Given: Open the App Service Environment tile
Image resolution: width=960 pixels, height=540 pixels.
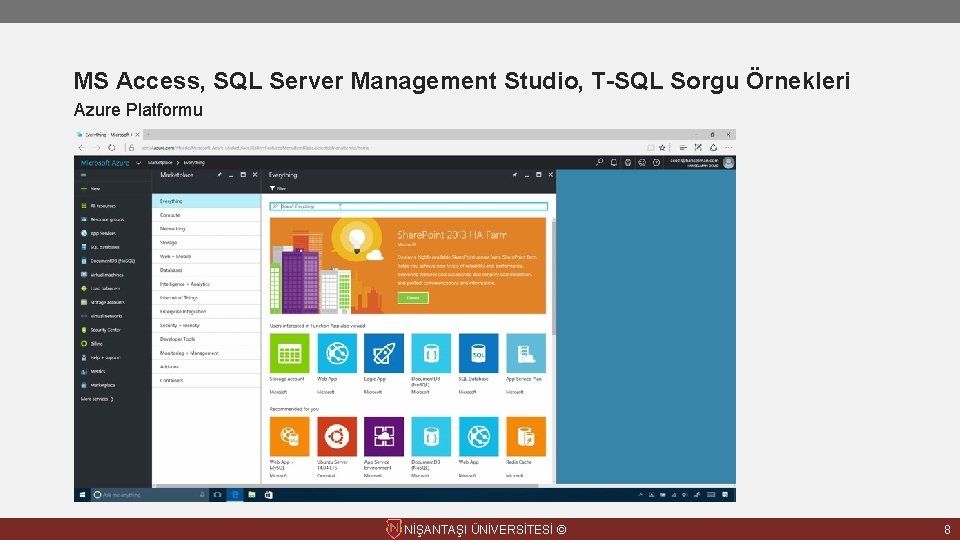Looking at the screenshot, I should [x=384, y=437].
